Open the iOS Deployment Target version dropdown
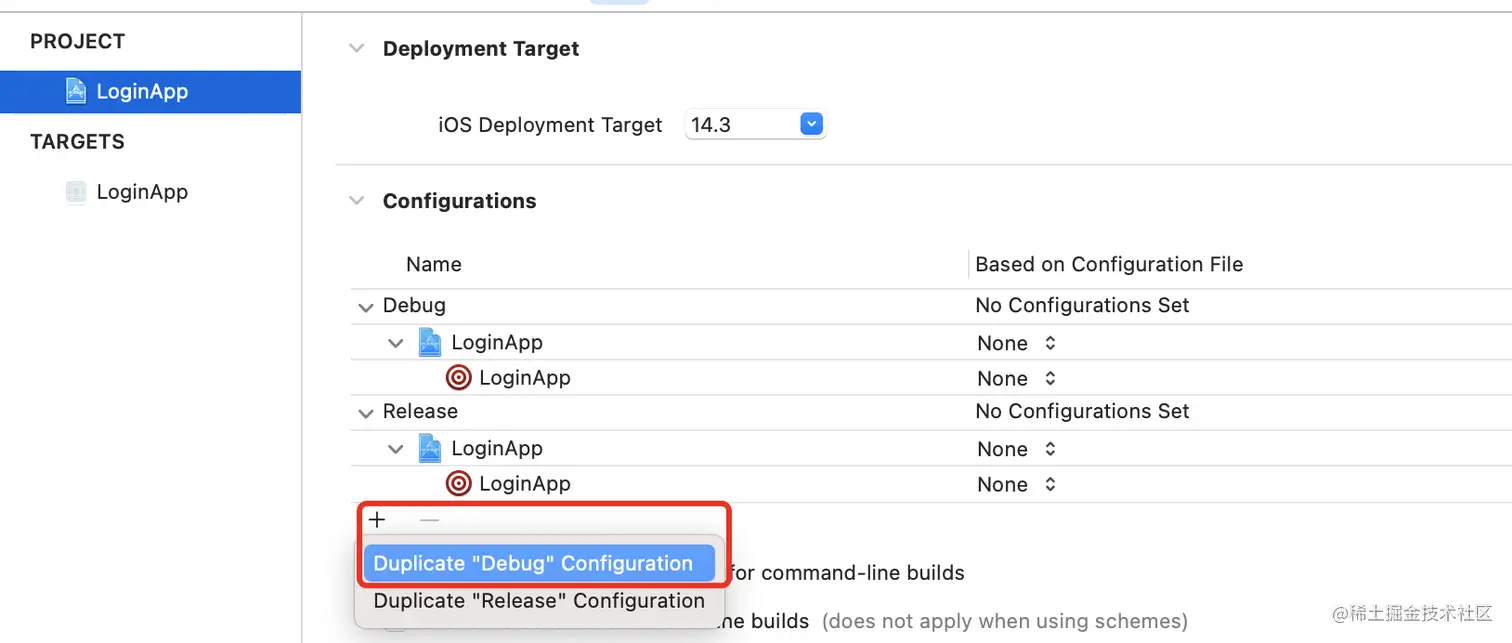Image resolution: width=1512 pixels, height=643 pixels. click(811, 125)
